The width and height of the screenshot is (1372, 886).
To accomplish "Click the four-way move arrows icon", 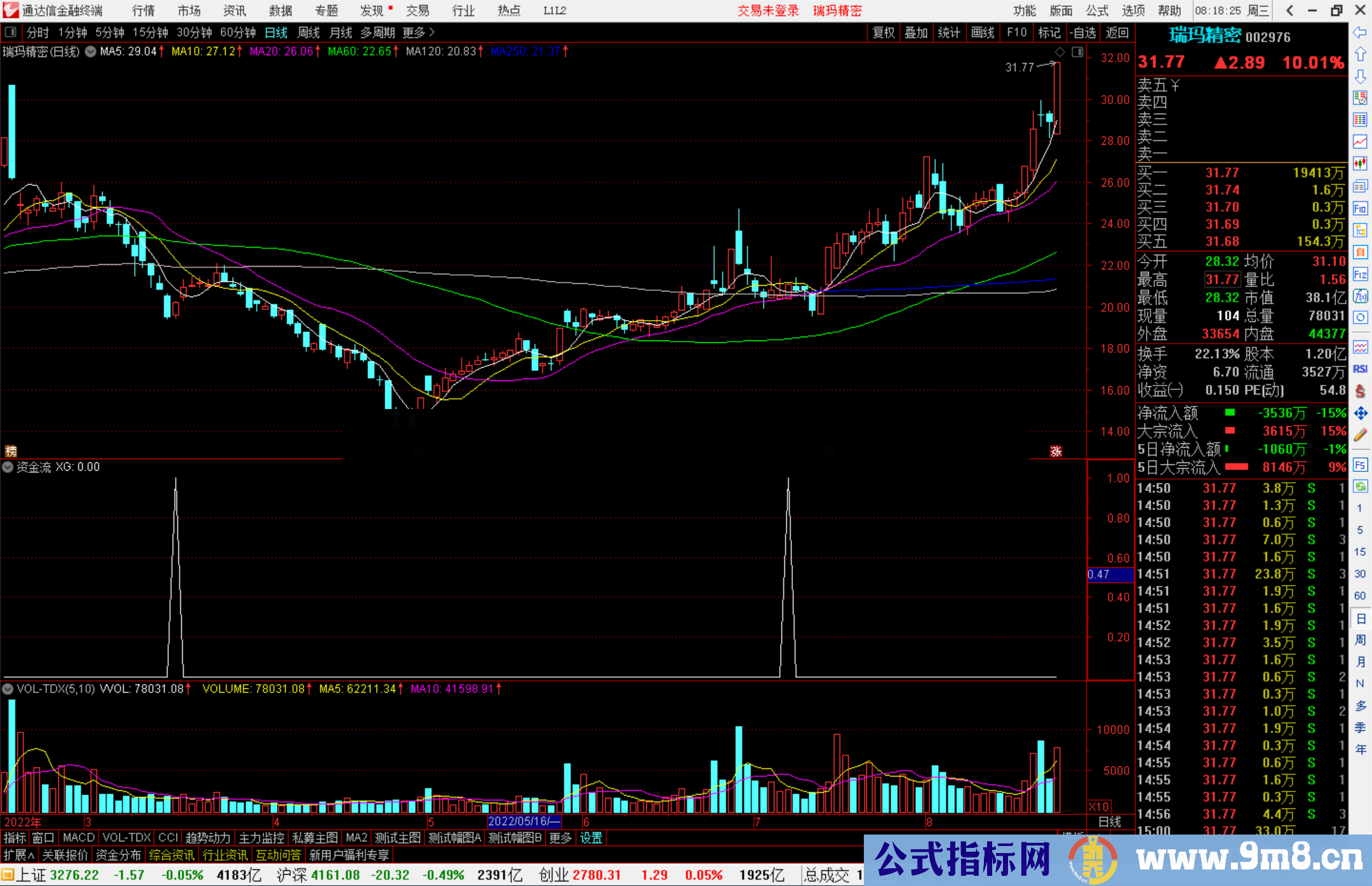I will [x=1360, y=413].
